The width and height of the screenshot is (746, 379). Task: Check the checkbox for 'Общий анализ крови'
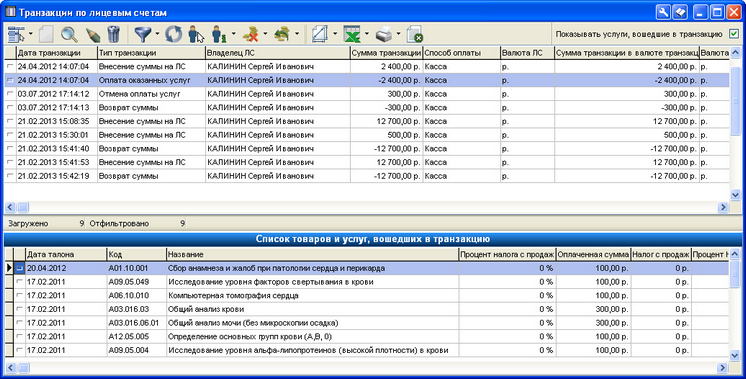(20, 309)
